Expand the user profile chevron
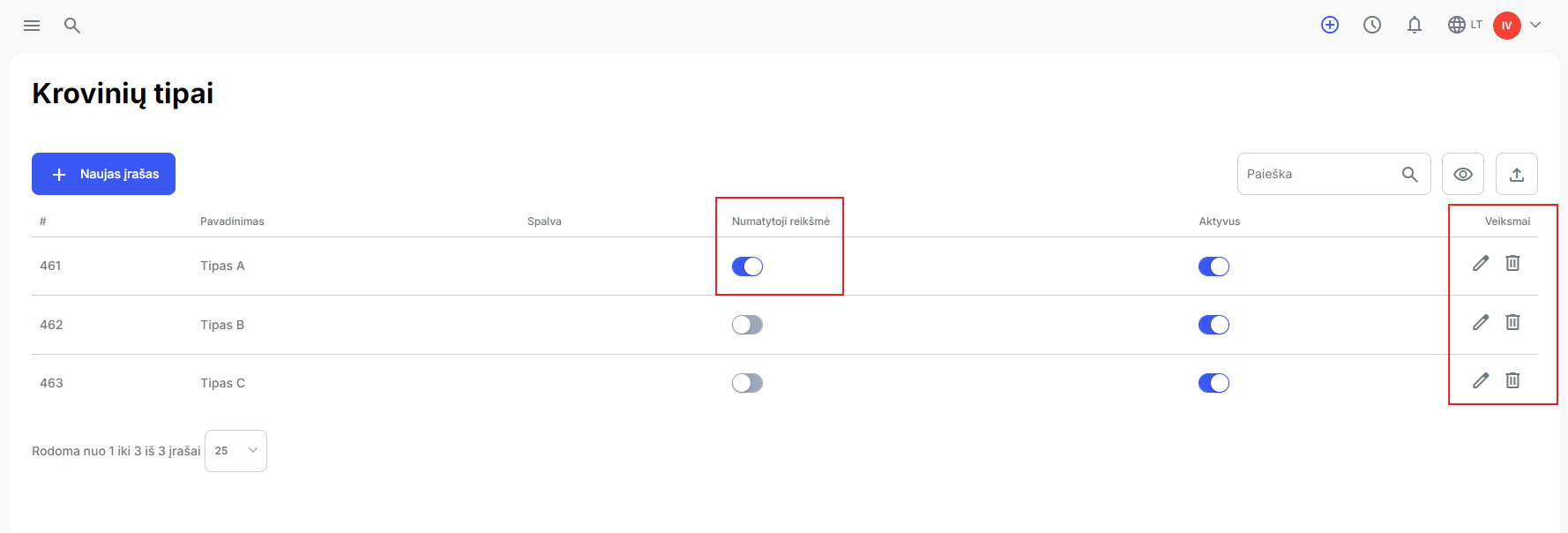The height and width of the screenshot is (533, 1568). point(1535,25)
